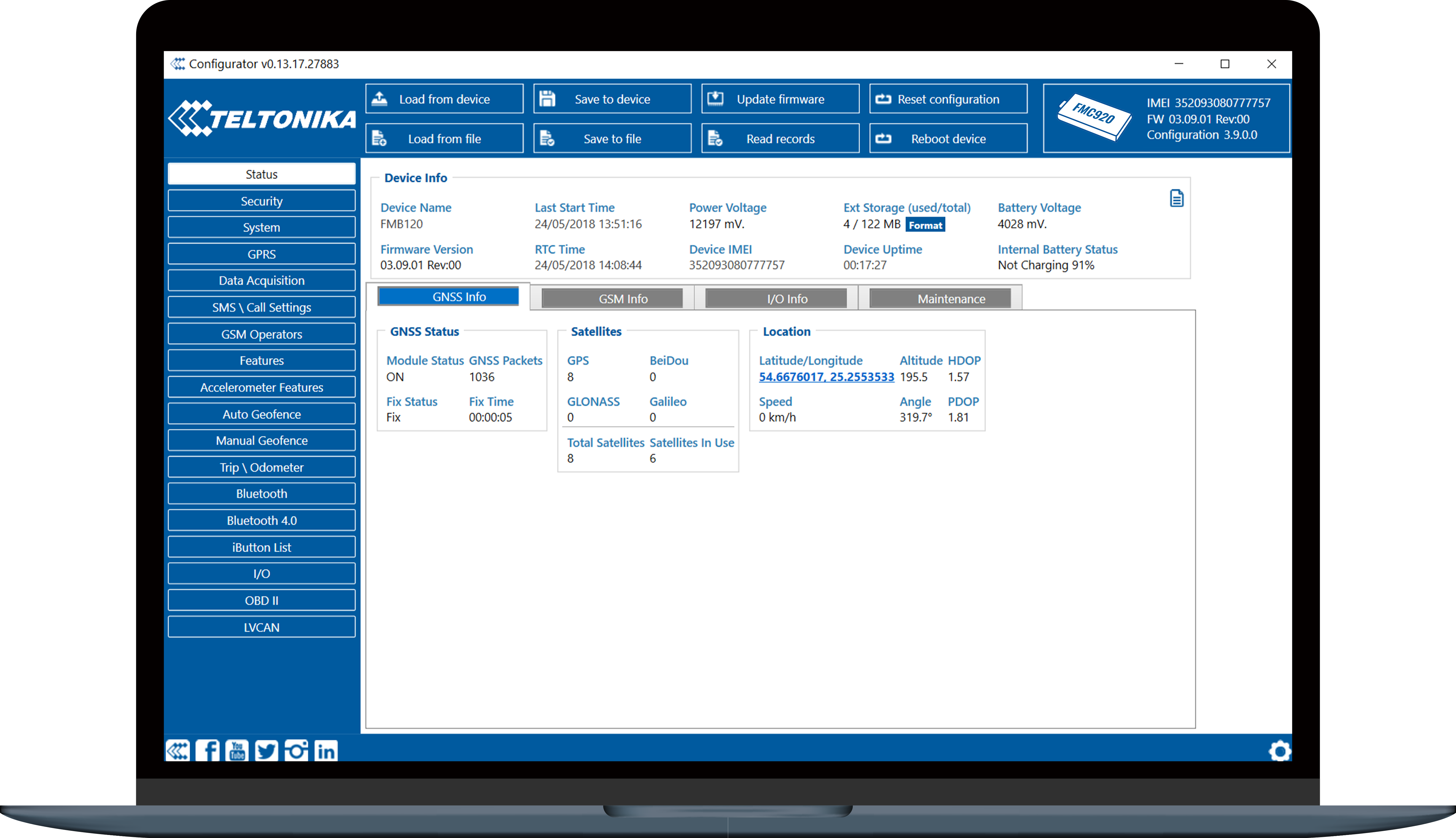The height and width of the screenshot is (838, 1456).
Task: Click the Twitter bird icon
Action: (267, 750)
